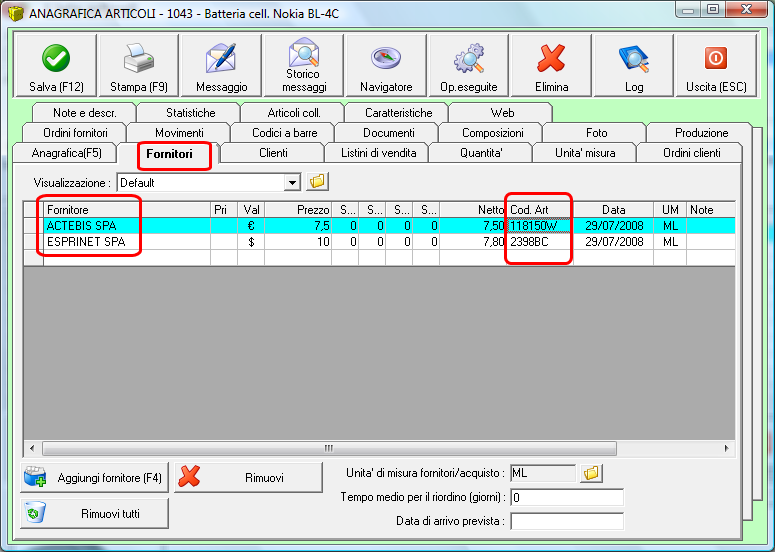Switch to Anagrafica(F5) tab
Screen dimensions: 775x552
click(x=66, y=153)
